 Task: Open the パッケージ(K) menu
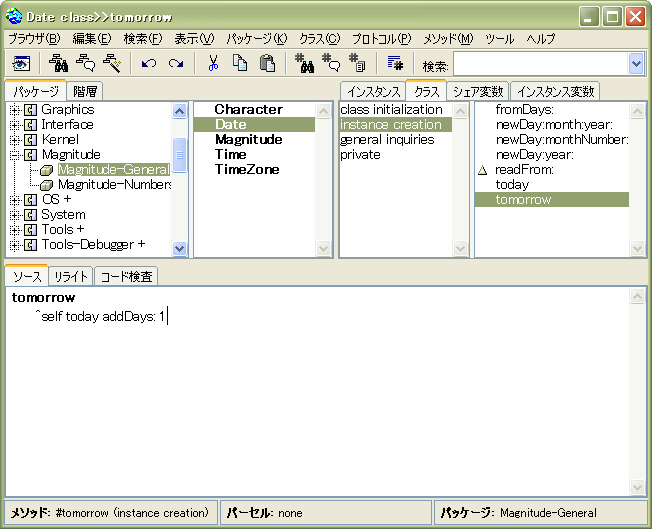(x=256, y=38)
